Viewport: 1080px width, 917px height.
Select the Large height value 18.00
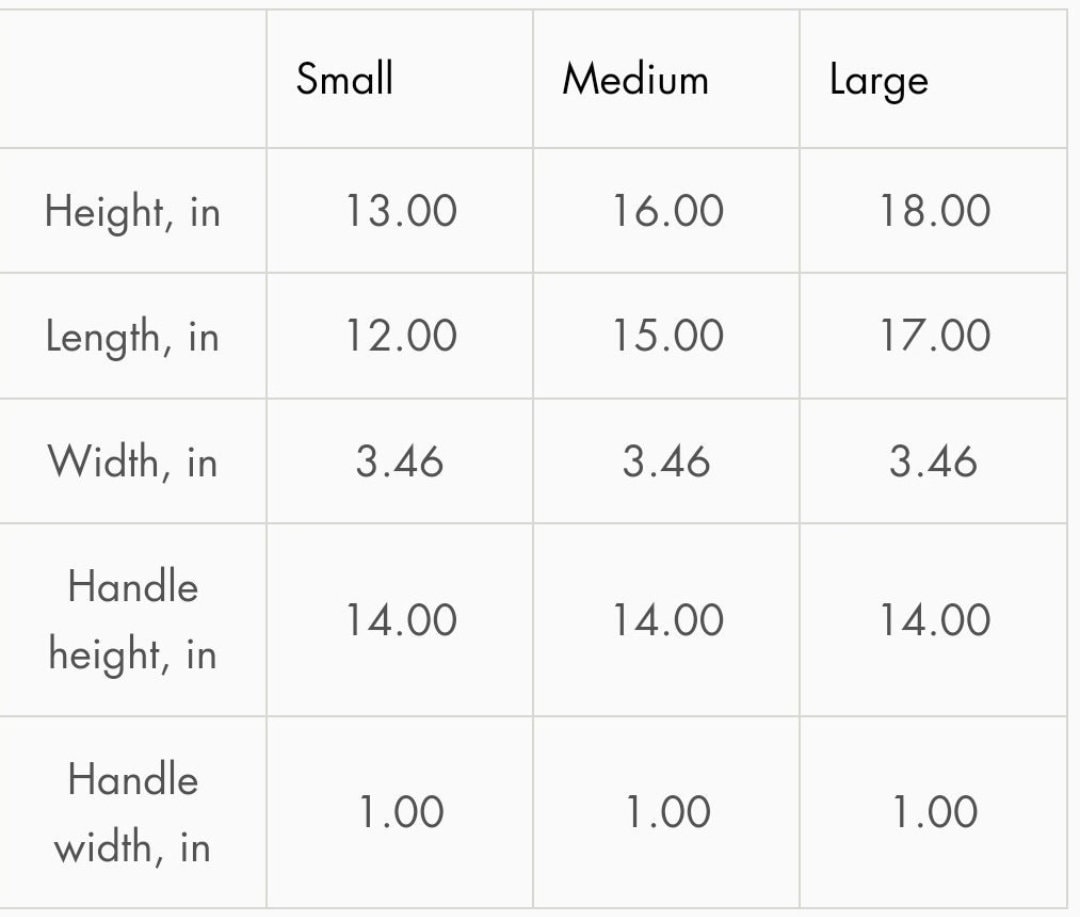935,210
